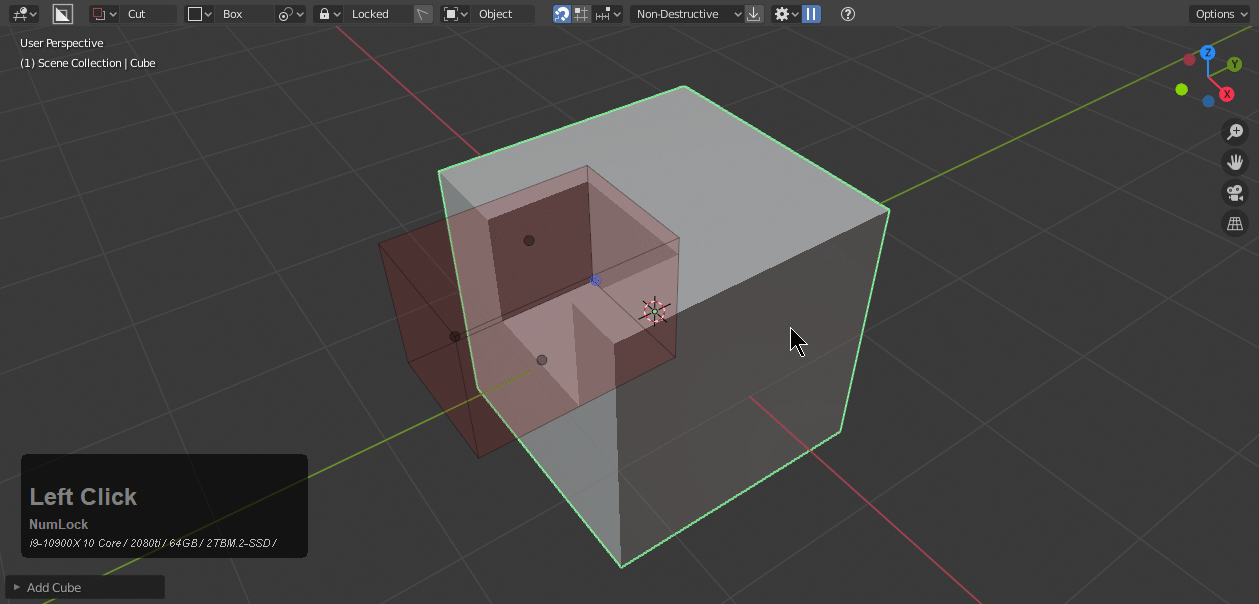Click the angle icon next to Locked
Screen dimensions: 1259x604
pyautogui.click(x=424, y=14)
